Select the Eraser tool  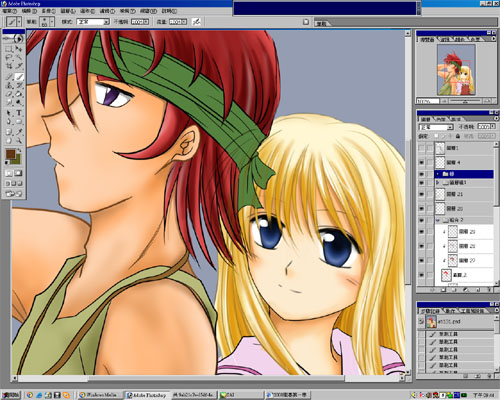[9, 94]
